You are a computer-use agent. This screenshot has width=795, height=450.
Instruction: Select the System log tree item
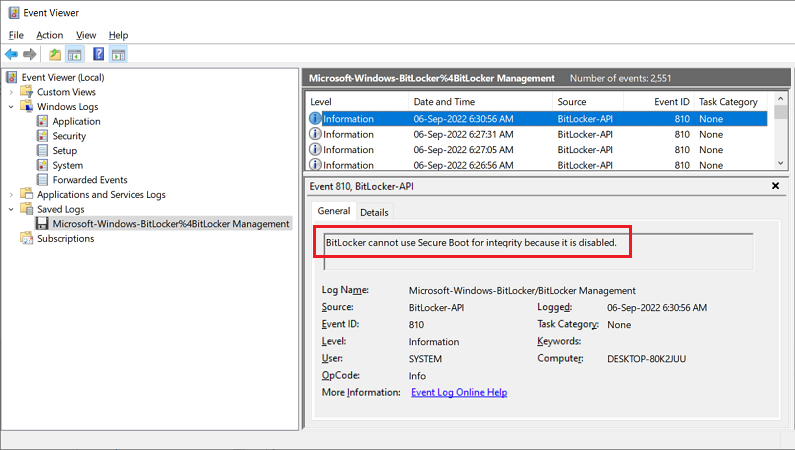click(x=68, y=165)
